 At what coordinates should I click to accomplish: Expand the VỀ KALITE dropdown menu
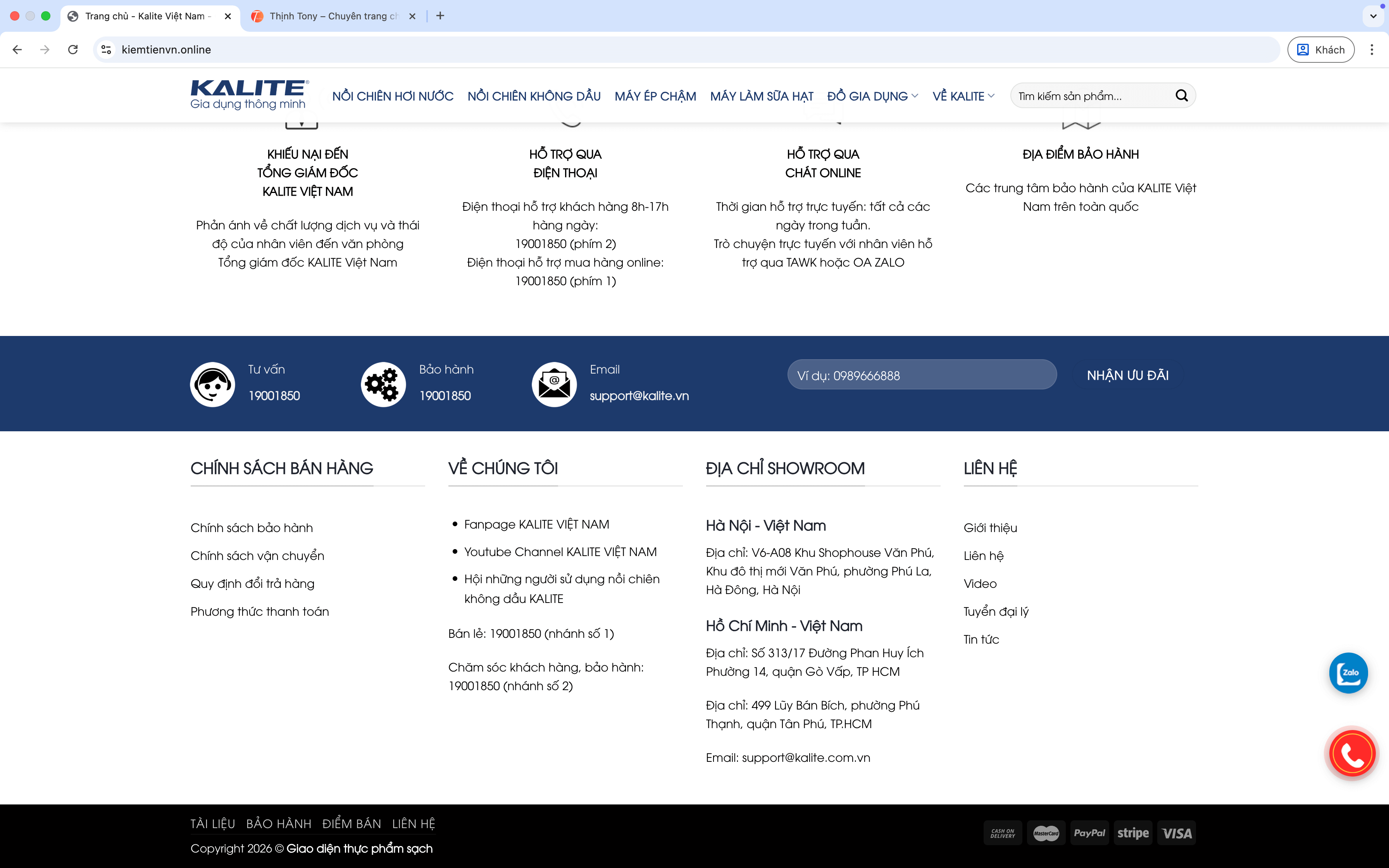[x=963, y=96]
